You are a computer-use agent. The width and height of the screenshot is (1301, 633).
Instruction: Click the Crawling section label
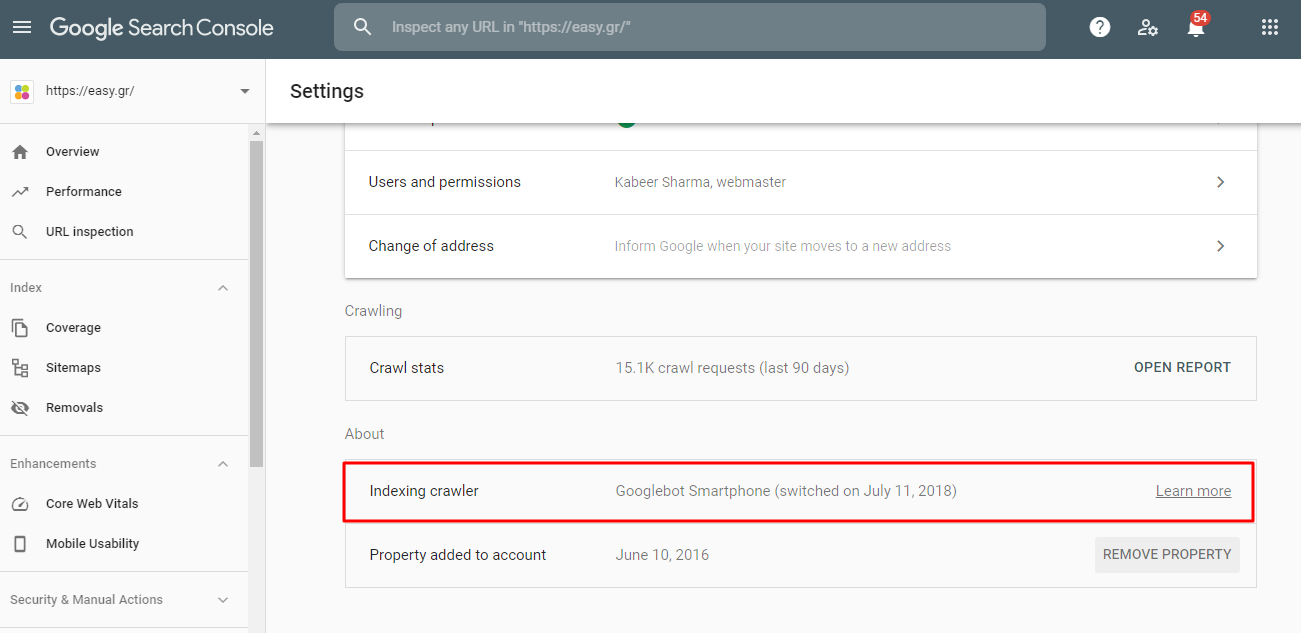click(x=373, y=311)
